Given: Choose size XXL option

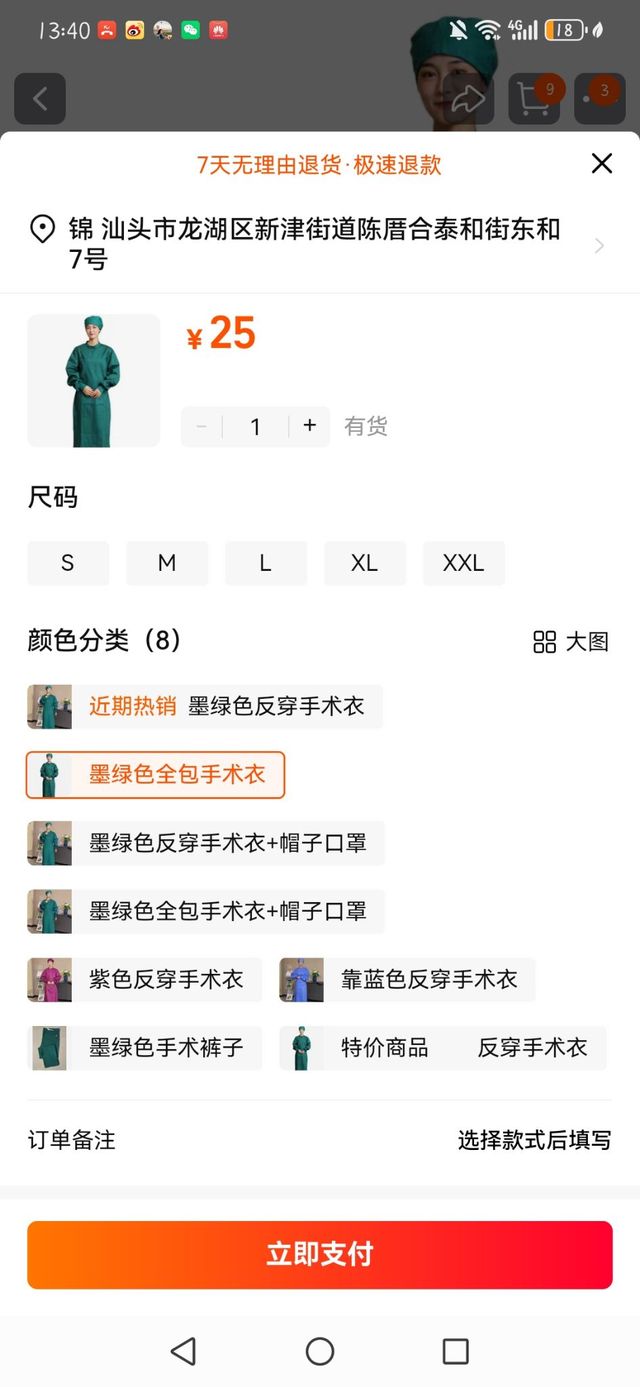Looking at the screenshot, I should point(463,563).
